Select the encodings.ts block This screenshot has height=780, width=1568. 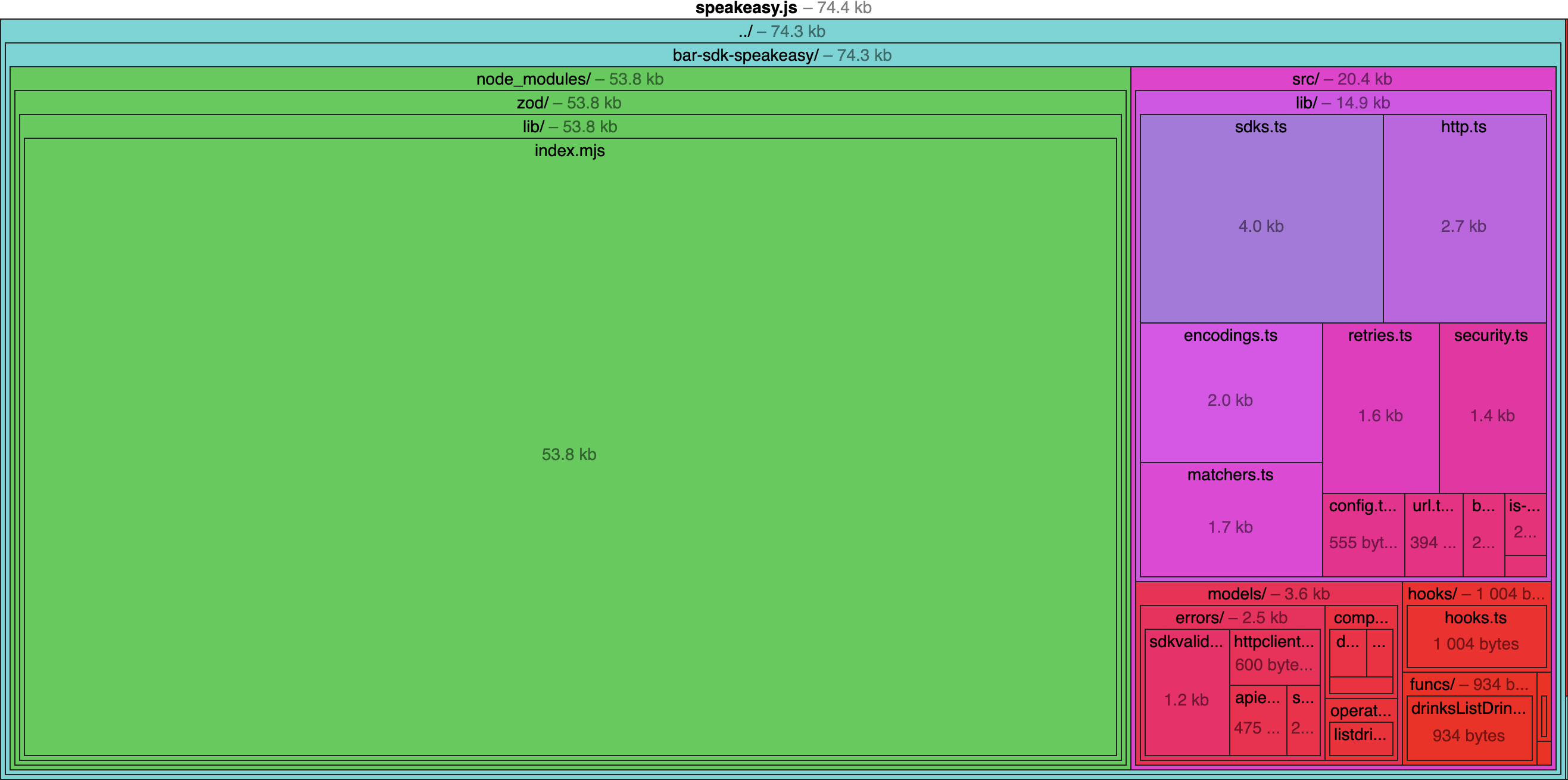coord(1230,393)
